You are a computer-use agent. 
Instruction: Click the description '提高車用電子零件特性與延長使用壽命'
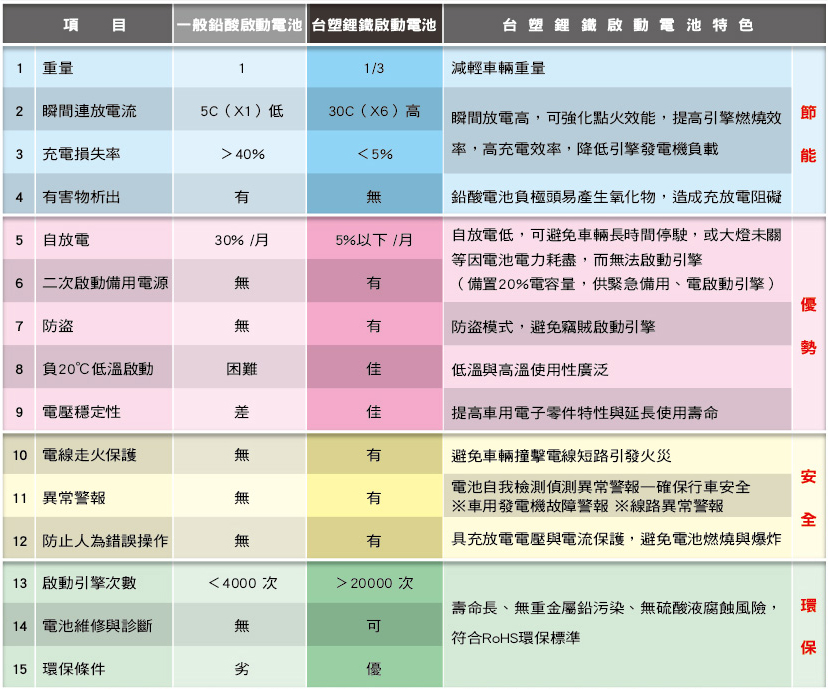click(x=585, y=412)
